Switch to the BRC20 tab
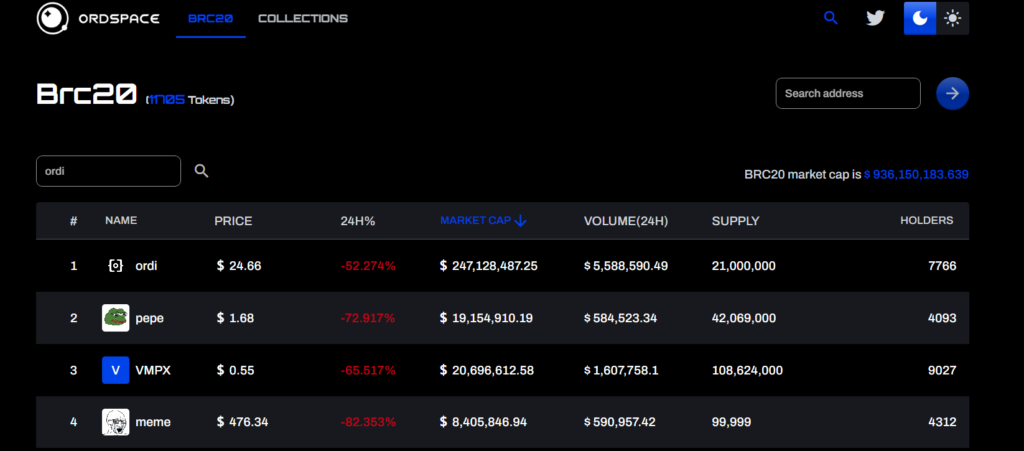 point(210,18)
